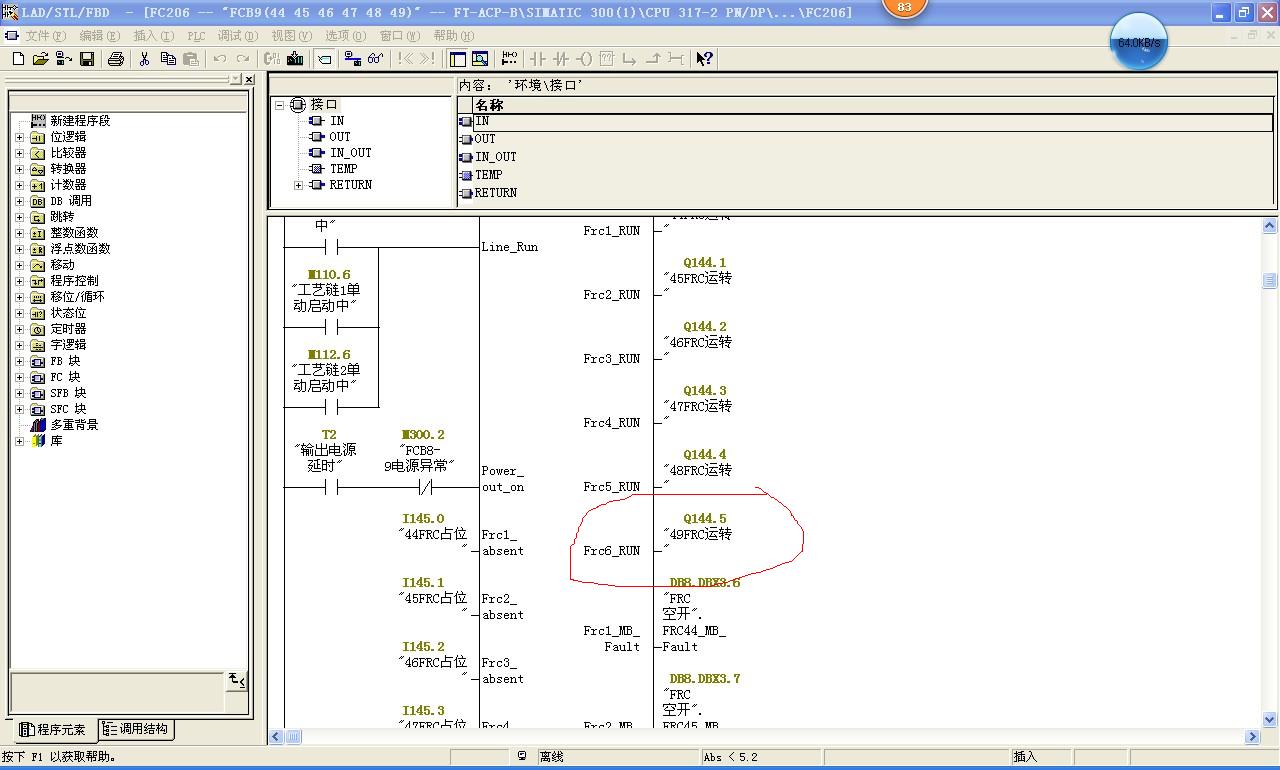Screen dimensions: 1280x770
Task: Select the M300.2 contact address
Action: pos(423,435)
